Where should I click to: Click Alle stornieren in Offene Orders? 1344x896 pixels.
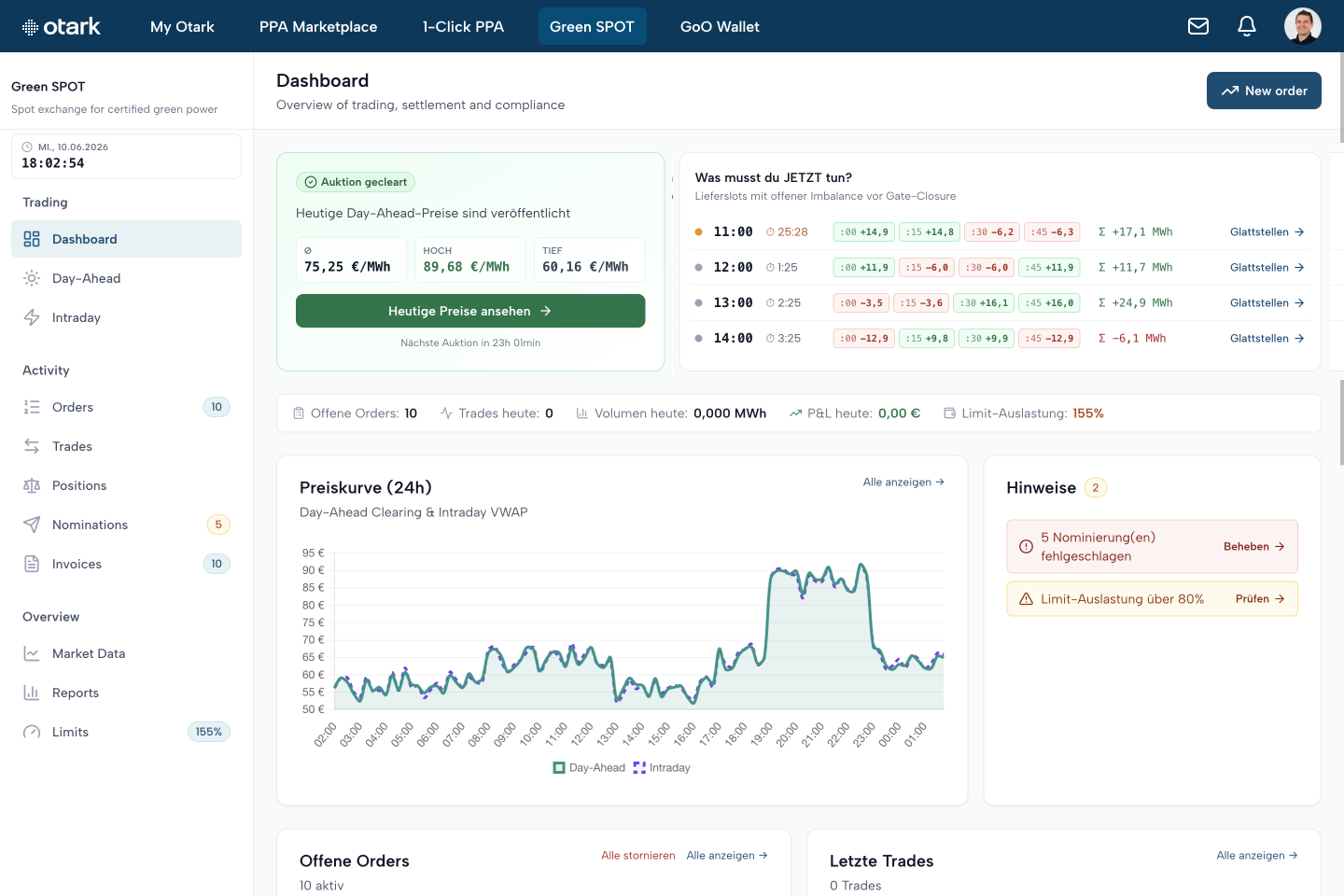(x=638, y=855)
